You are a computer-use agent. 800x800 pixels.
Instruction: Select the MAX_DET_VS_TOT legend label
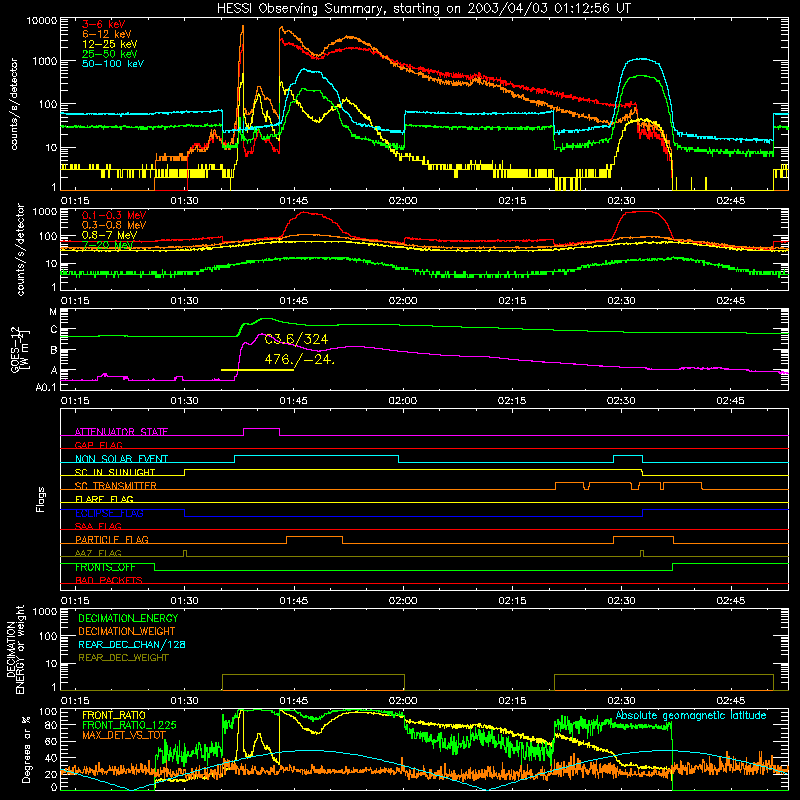click(x=124, y=735)
